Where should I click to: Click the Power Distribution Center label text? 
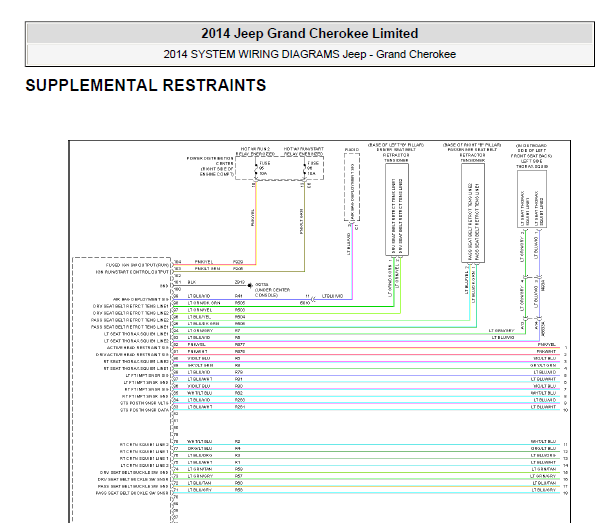tap(211, 166)
